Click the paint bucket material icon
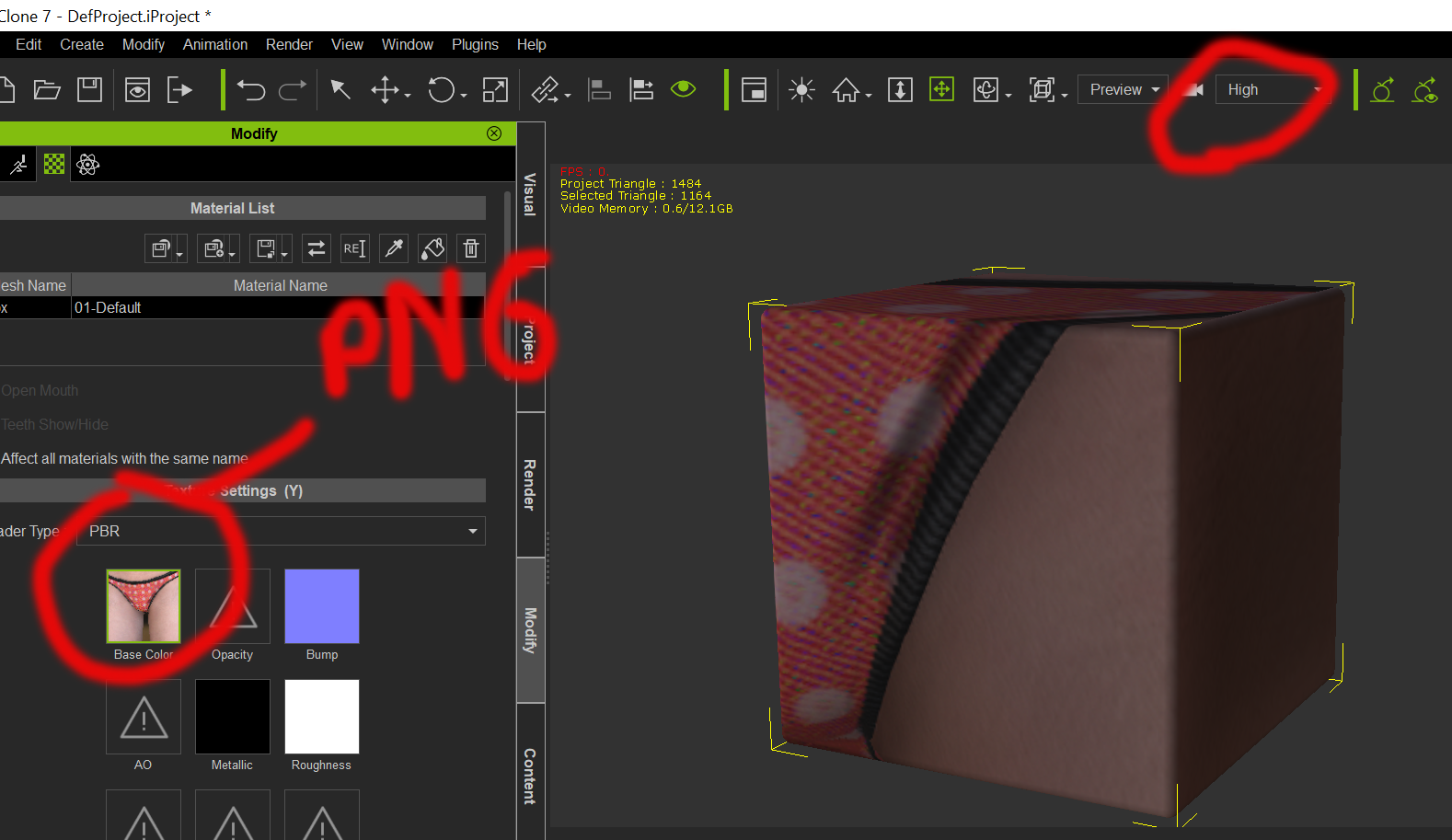The image size is (1452, 840). click(432, 248)
